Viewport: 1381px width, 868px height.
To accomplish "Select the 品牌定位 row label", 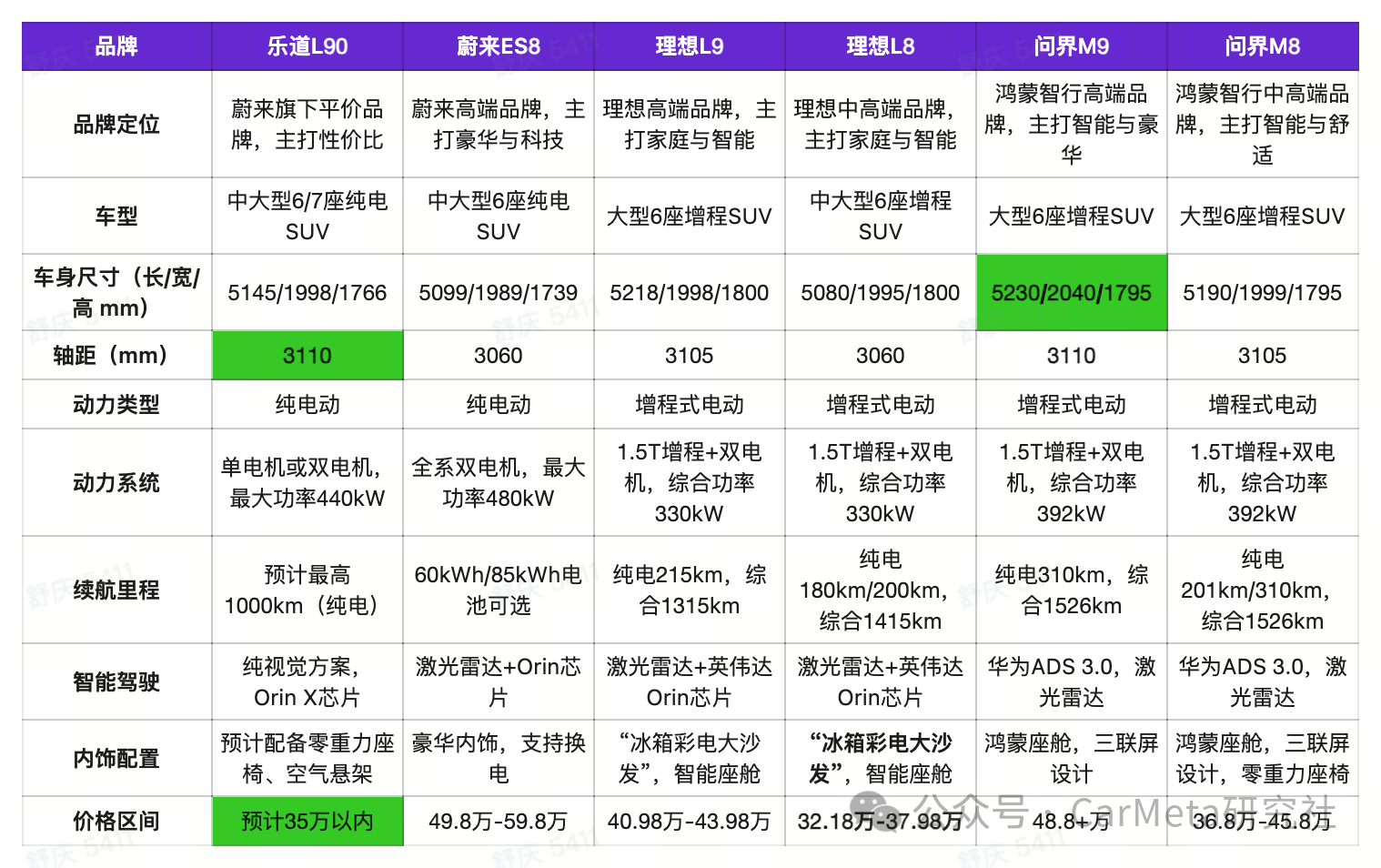I will pos(116,125).
